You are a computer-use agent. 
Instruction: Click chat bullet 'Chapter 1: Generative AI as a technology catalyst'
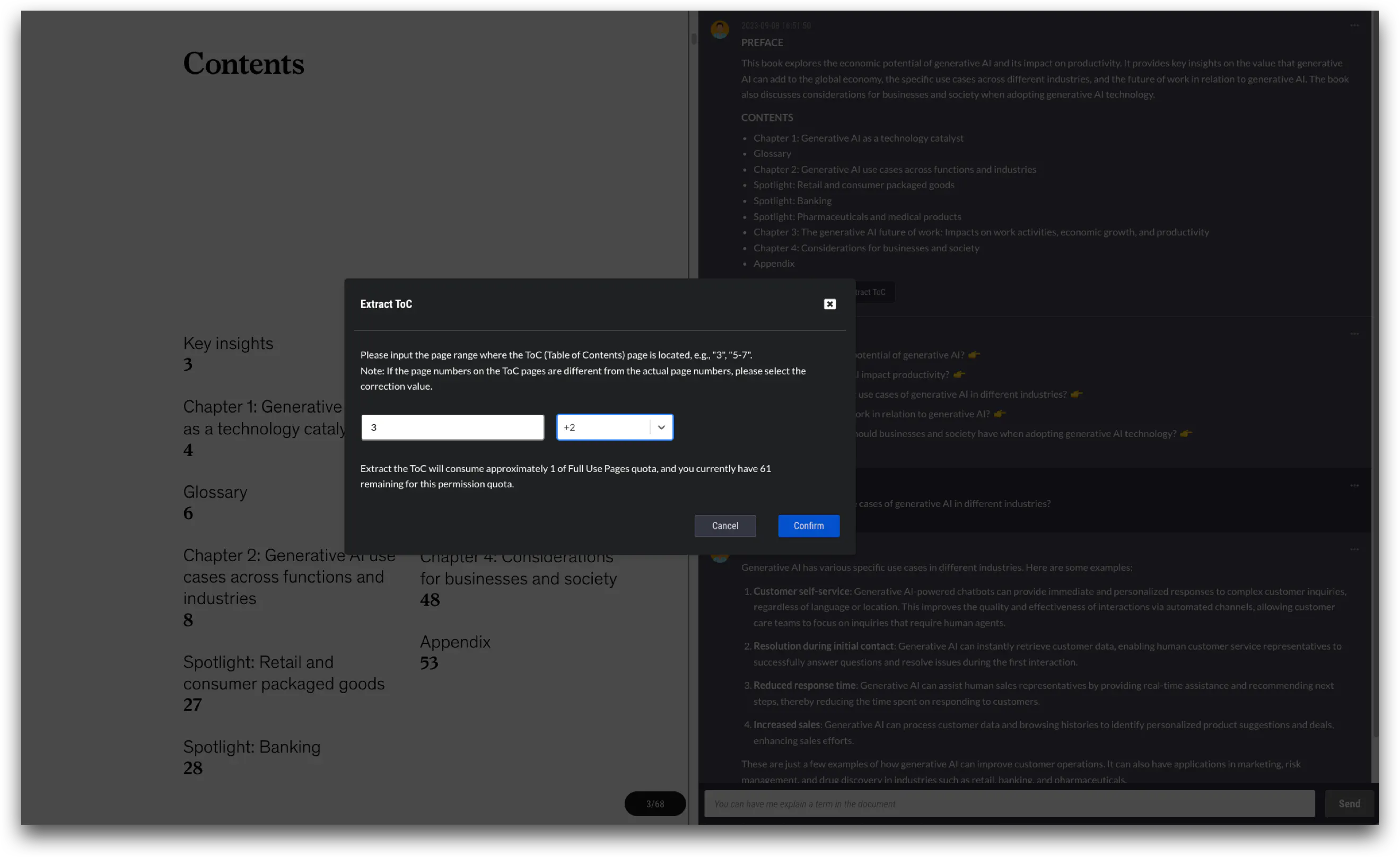(858, 138)
